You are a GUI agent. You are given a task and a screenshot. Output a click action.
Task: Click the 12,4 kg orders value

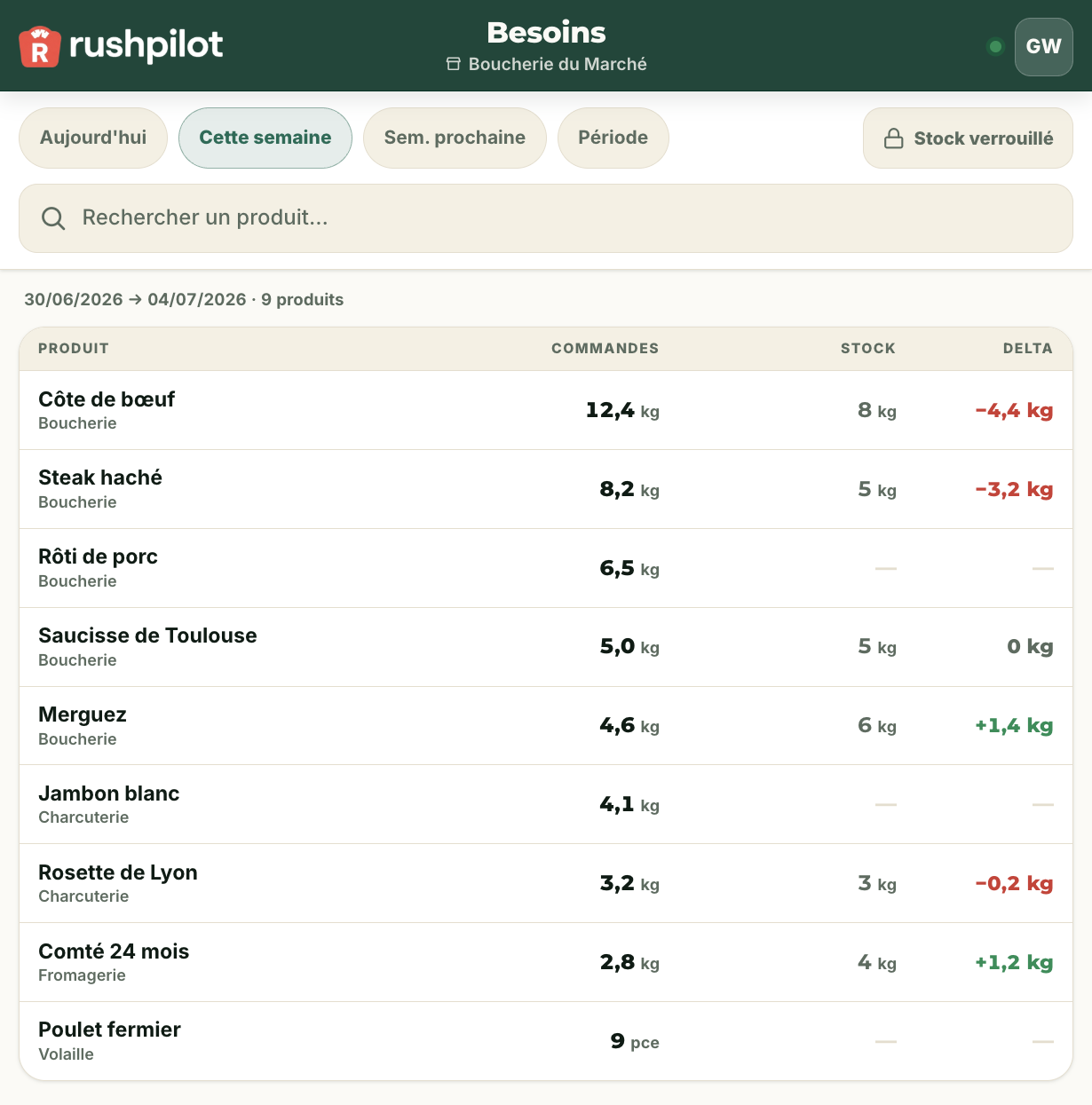point(622,411)
